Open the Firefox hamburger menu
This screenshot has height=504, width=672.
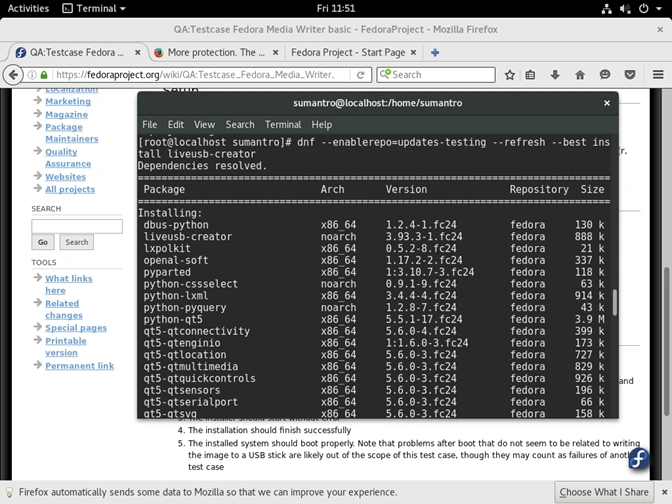pos(658,75)
